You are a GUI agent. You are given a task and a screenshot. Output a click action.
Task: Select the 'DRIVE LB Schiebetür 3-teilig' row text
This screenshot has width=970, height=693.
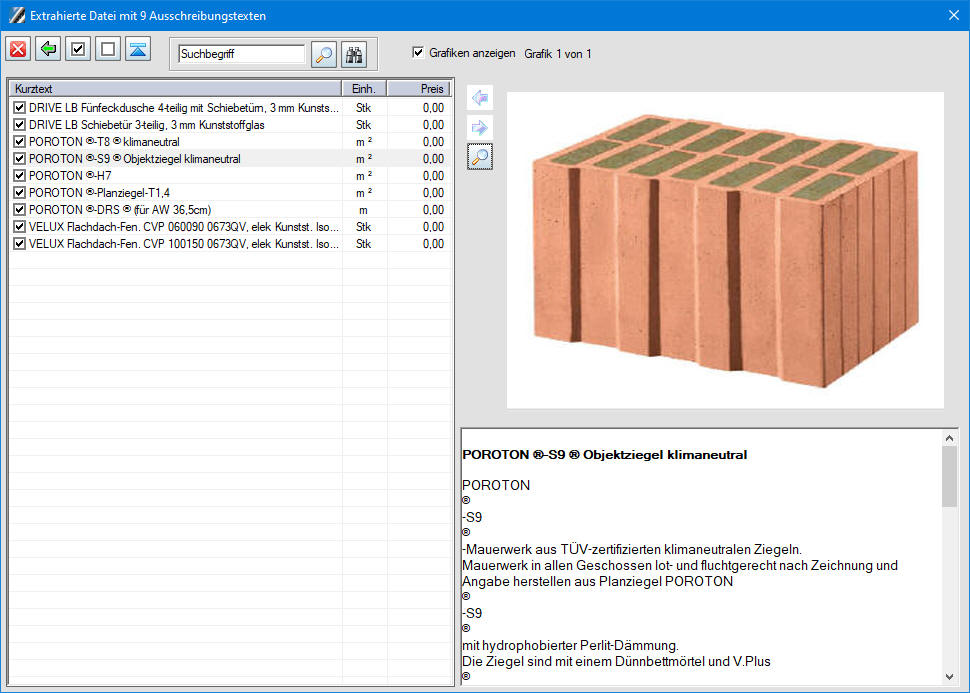pyautogui.click(x=147, y=125)
